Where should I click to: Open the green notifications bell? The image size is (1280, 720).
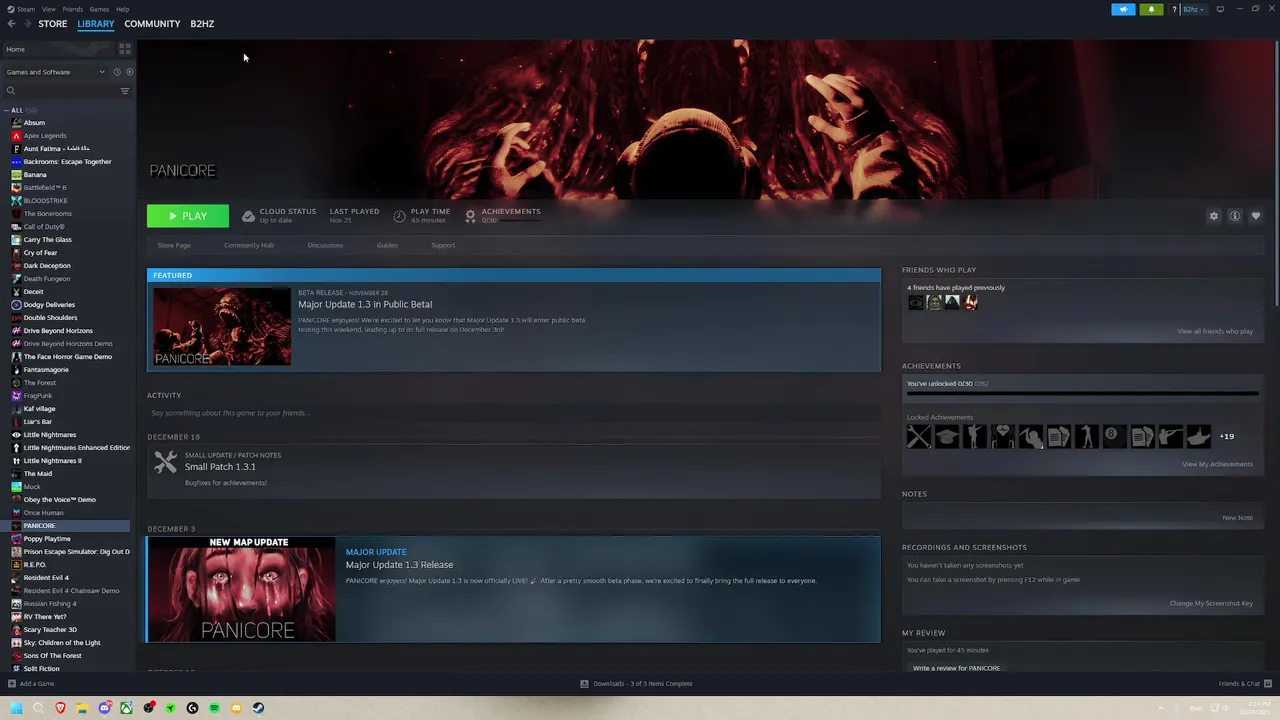1151,9
